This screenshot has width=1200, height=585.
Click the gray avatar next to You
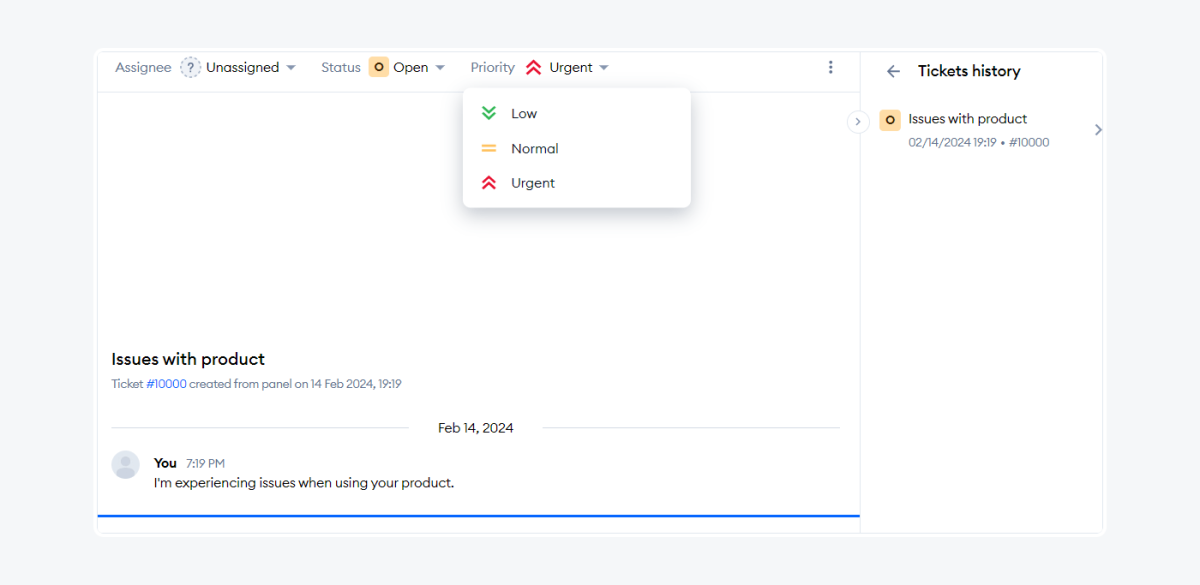coord(125,464)
